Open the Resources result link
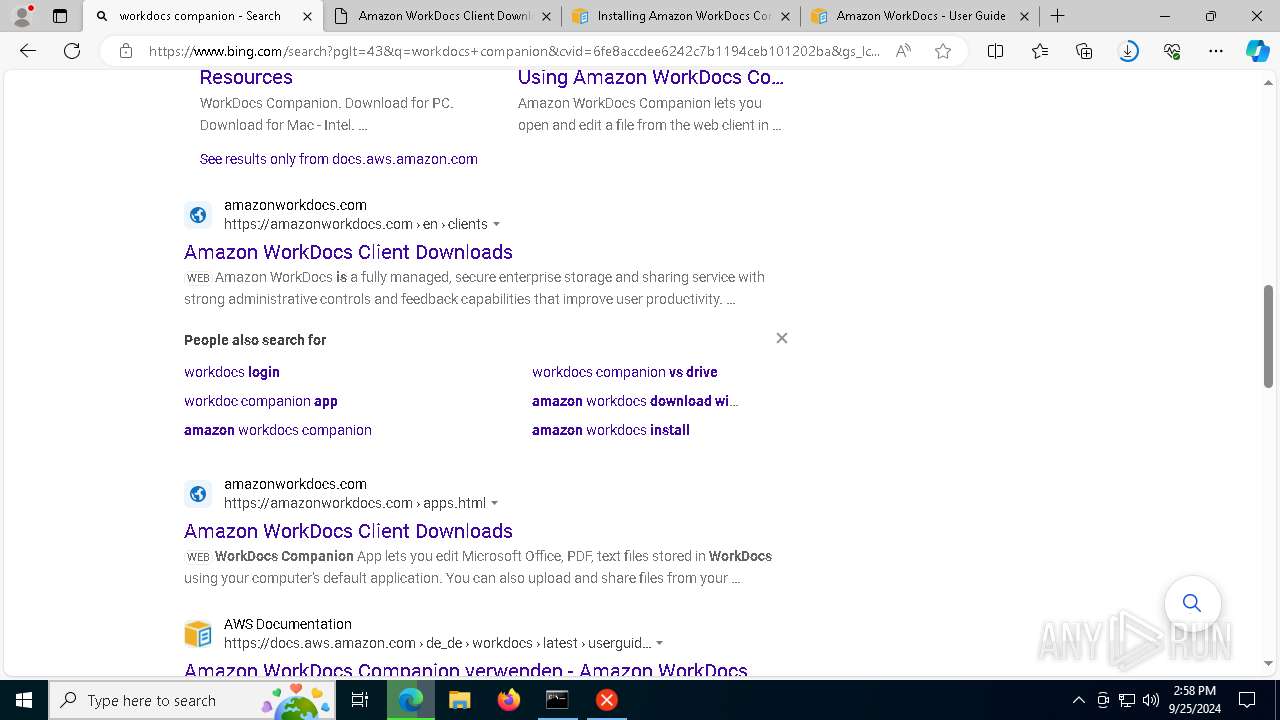This screenshot has height=720, width=1280. [x=246, y=77]
